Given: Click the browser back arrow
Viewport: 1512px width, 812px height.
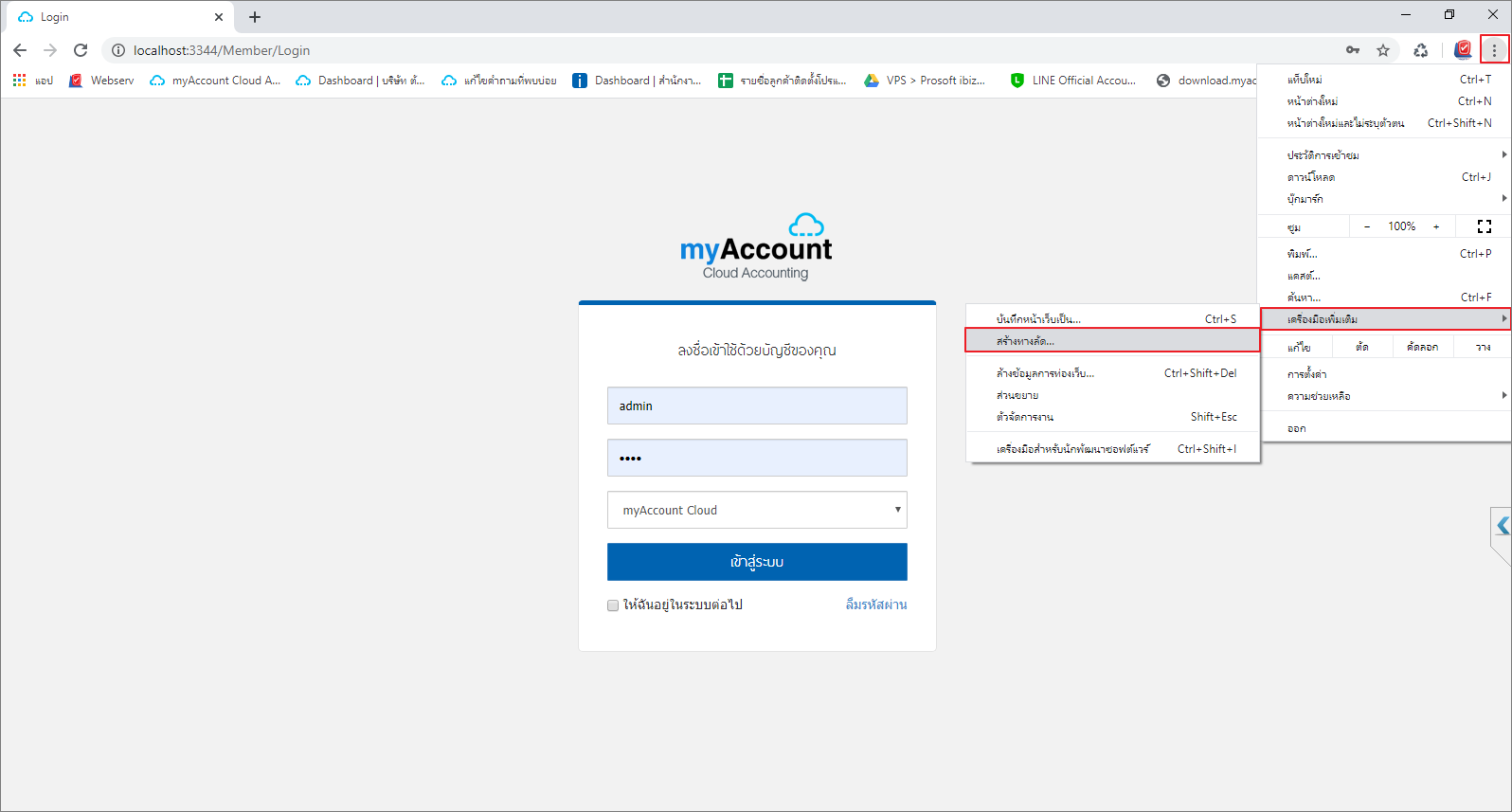Looking at the screenshot, I should [x=20, y=50].
